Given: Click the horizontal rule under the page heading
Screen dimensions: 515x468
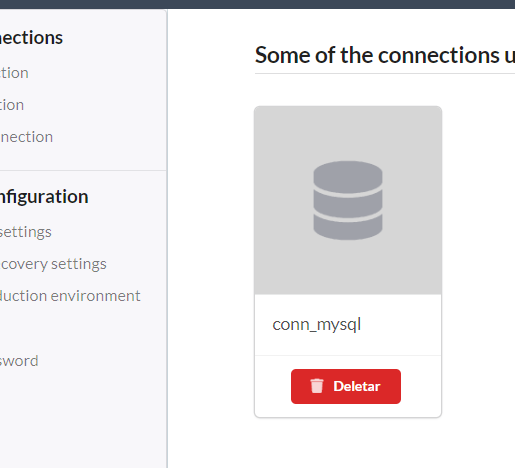Looking at the screenshot, I should (385, 73).
